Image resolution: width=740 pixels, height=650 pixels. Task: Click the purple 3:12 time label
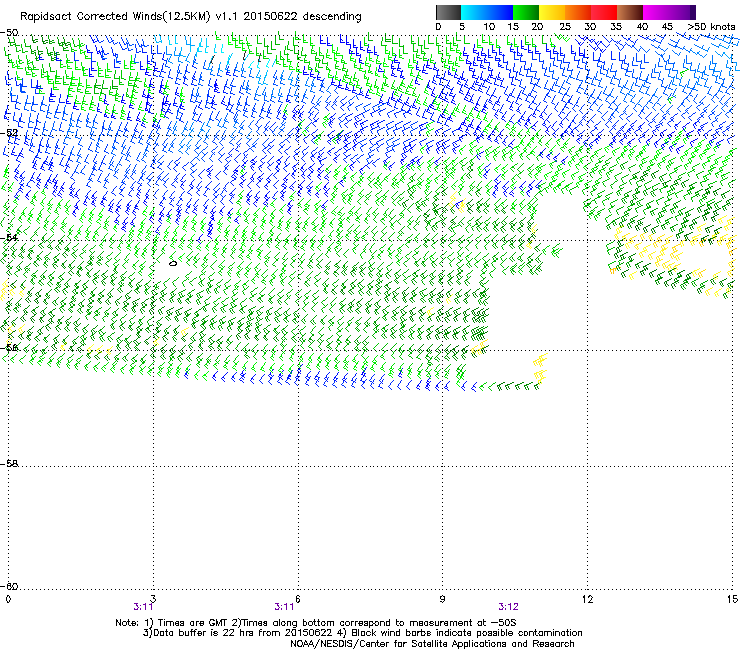click(508, 607)
